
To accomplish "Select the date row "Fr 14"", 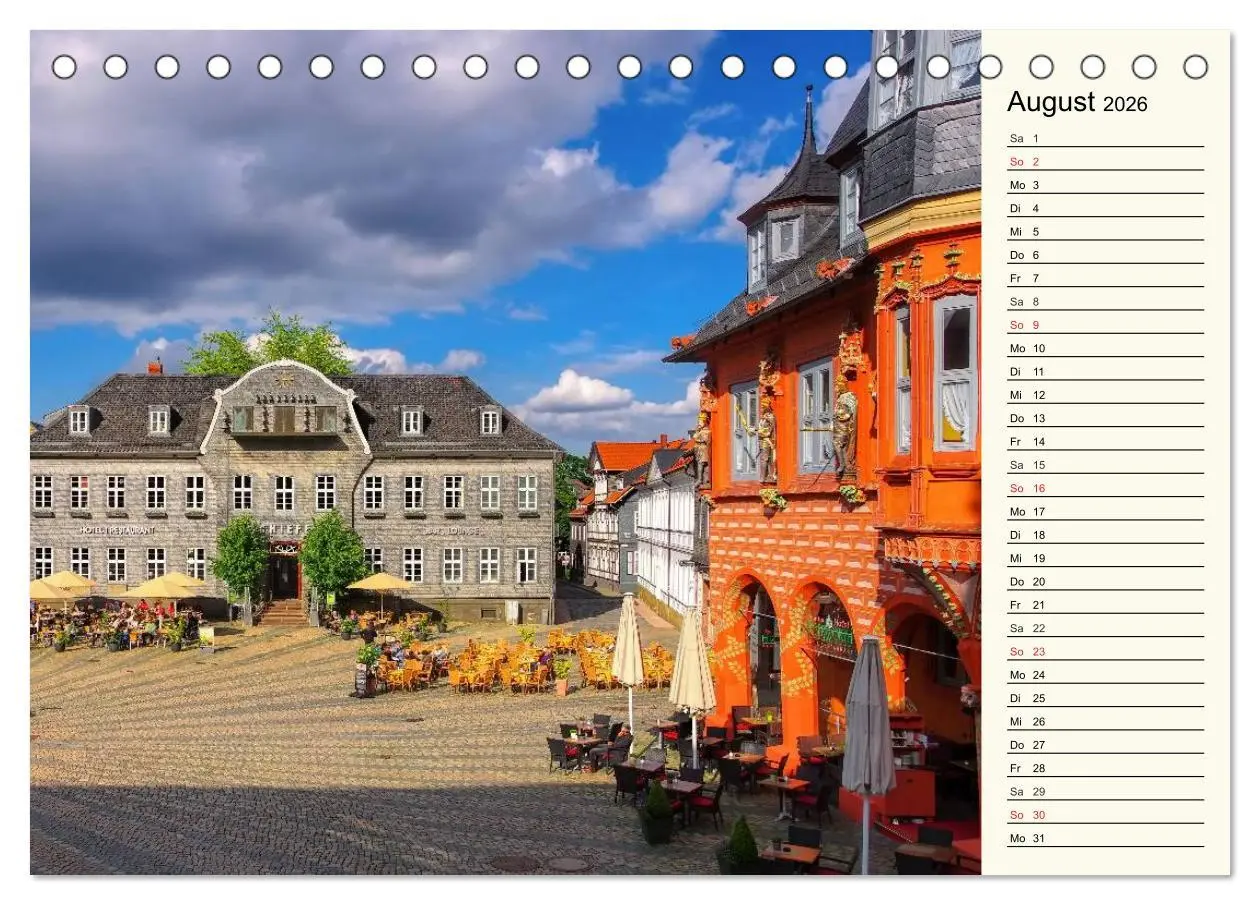I will [1105, 441].
